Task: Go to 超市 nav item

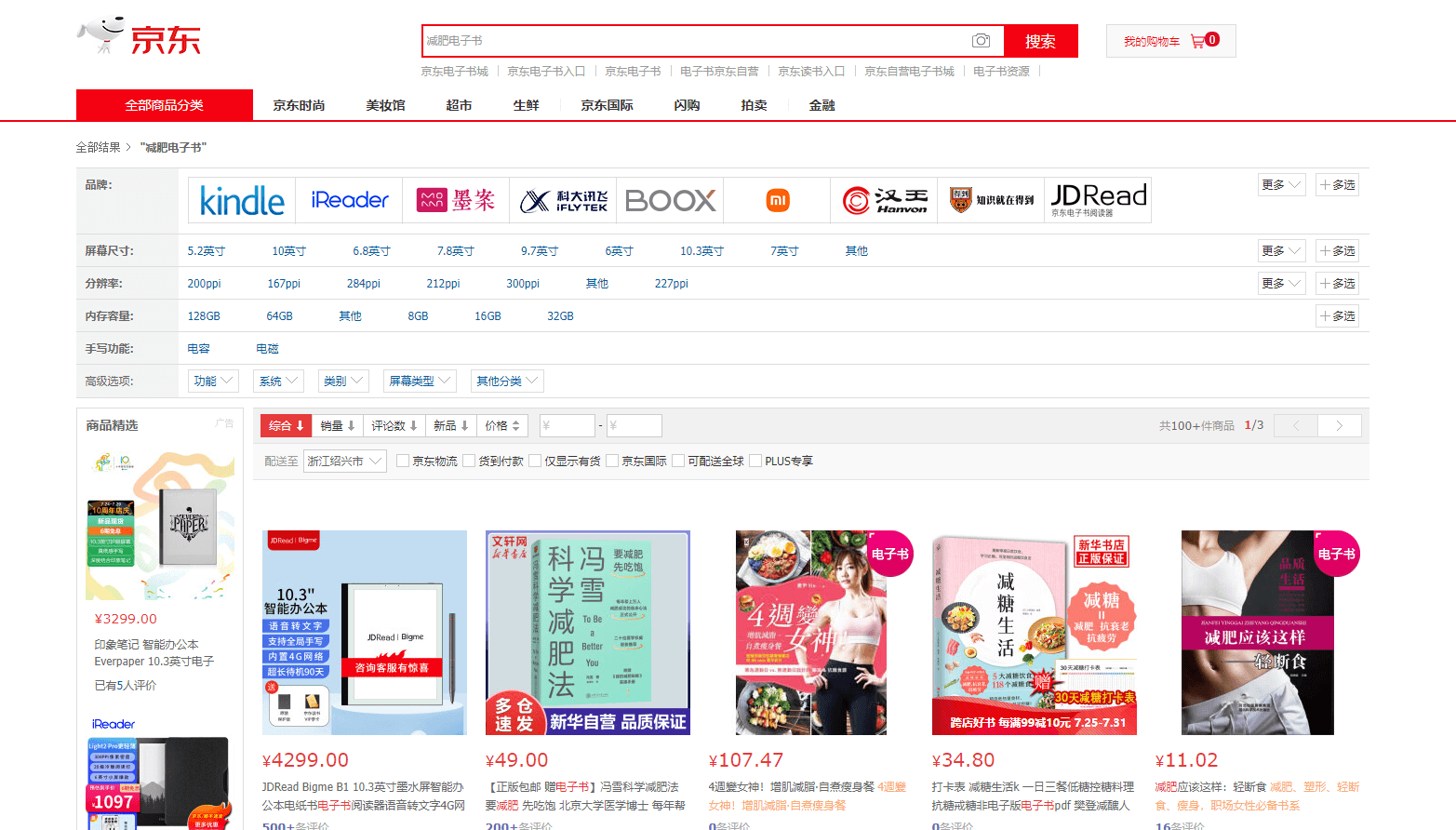Action: tap(459, 105)
